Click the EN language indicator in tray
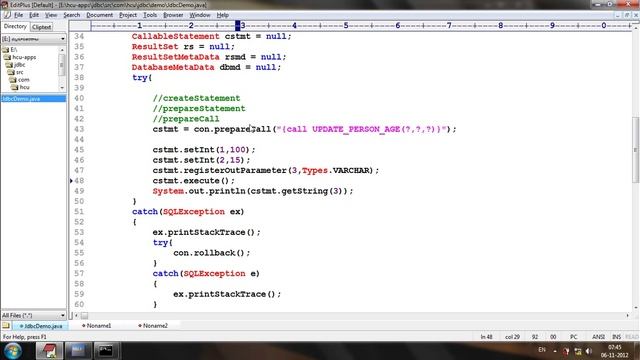This screenshot has width=640, height=360. 542,350
